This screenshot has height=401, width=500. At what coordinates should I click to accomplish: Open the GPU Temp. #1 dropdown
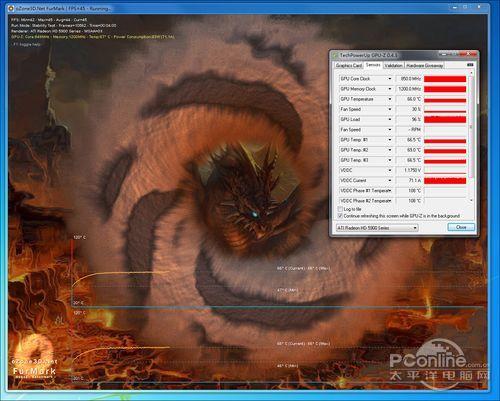pyautogui.click(x=389, y=140)
